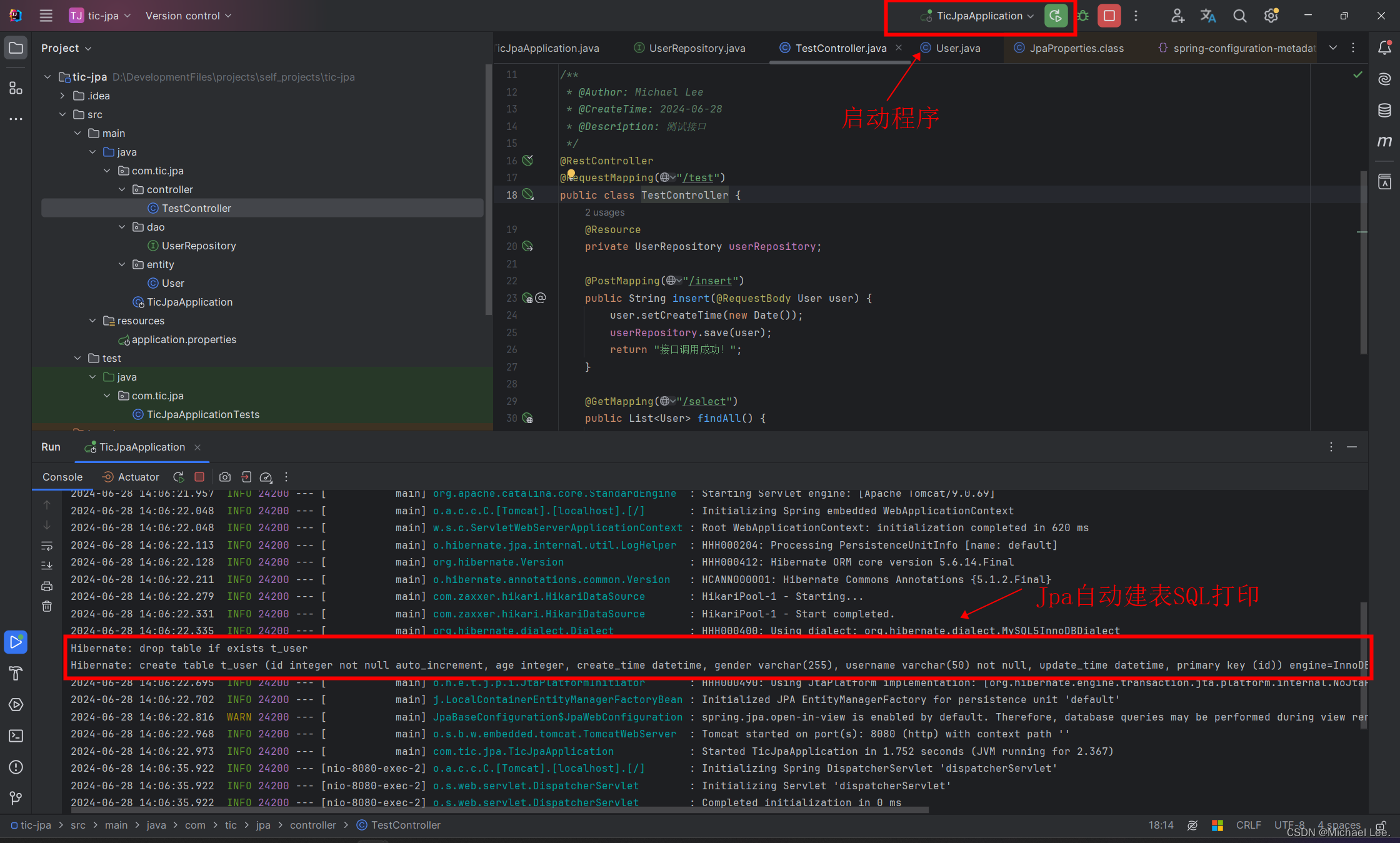Open TicJpaApplication run configuration dropdown

point(979,16)
